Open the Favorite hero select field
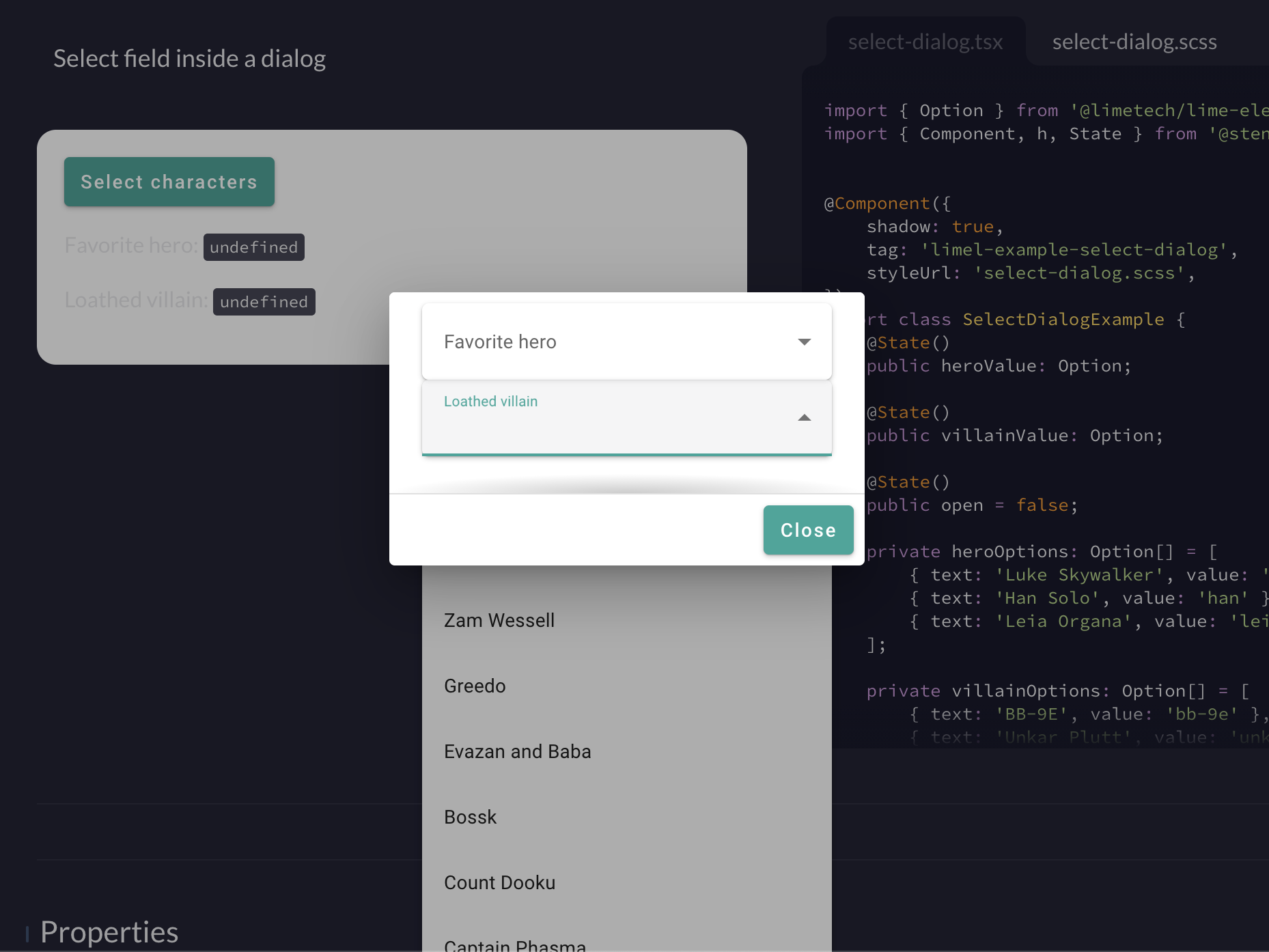Image resolution: width=1269 pixels, height=952 pixels. (626, 341)
